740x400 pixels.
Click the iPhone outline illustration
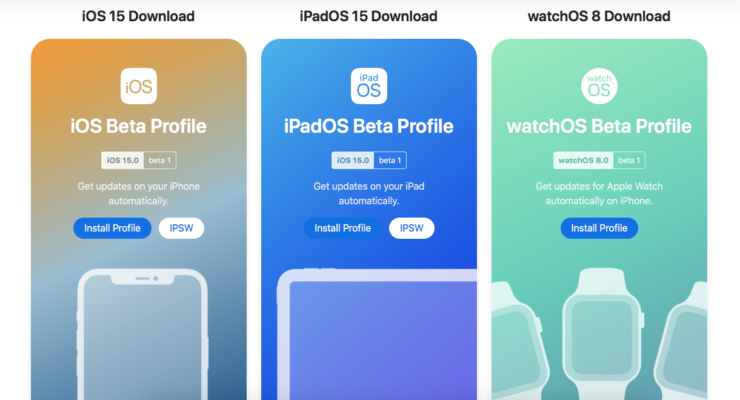tap(142, 334)
